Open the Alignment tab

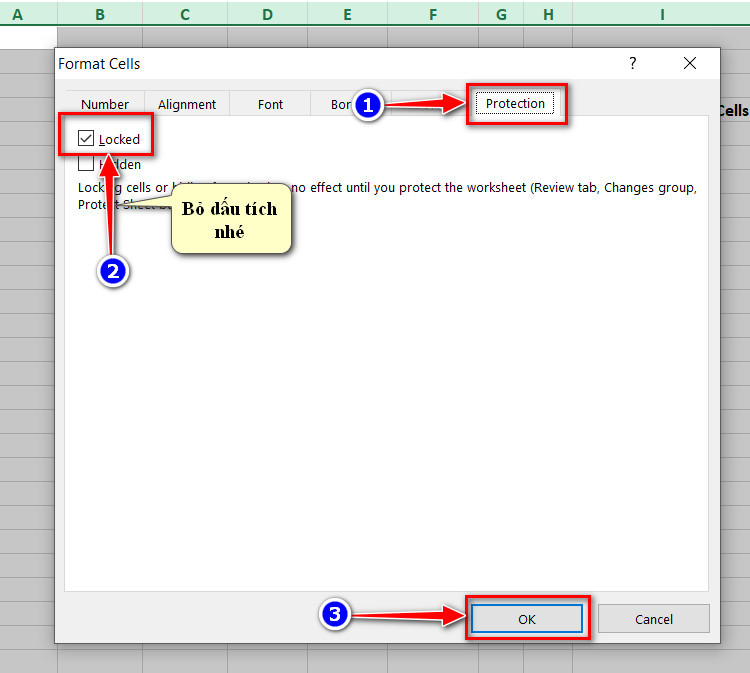pyautogui.click(x=187, y=104)
